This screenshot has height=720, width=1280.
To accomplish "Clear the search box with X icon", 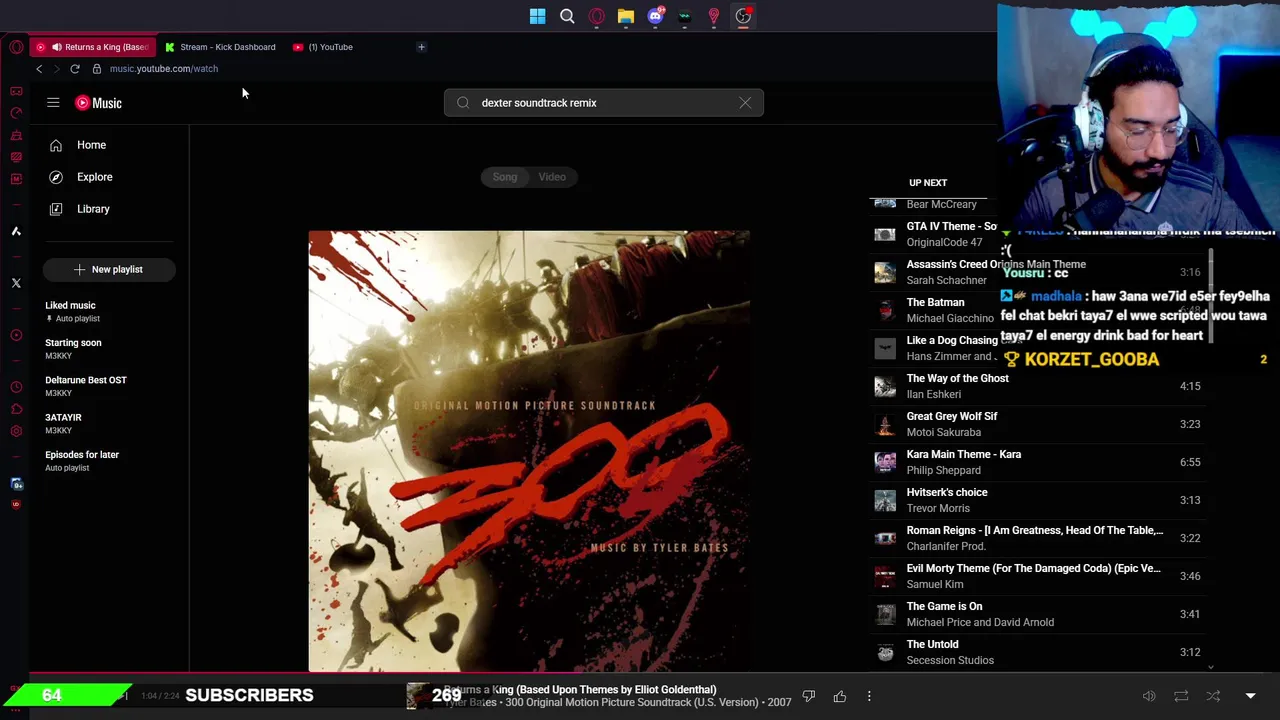I will pos(745,103).
